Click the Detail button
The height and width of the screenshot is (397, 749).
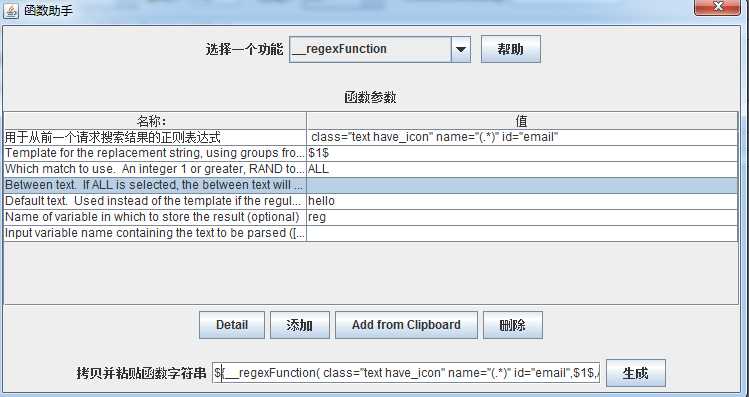tap(232, 325)
